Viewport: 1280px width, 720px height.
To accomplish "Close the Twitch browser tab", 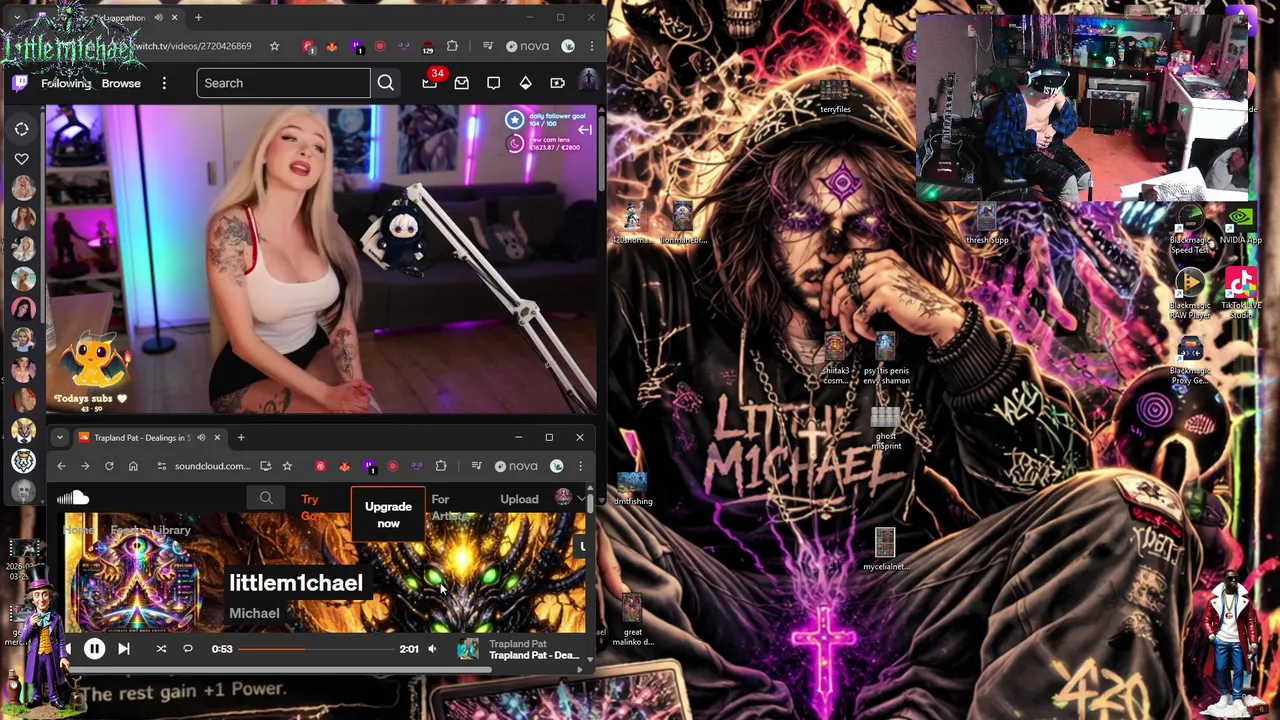I will coord(174,17).
